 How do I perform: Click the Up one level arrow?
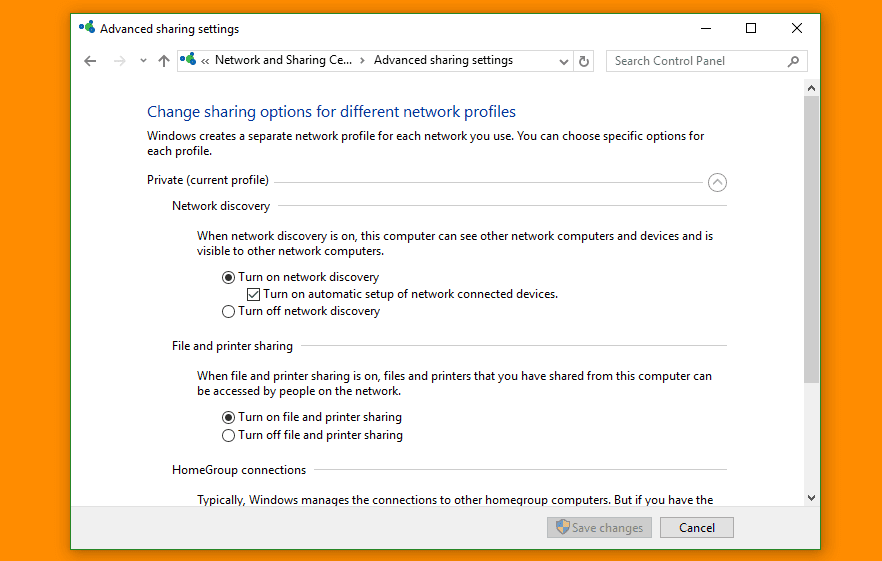[164, 61]
